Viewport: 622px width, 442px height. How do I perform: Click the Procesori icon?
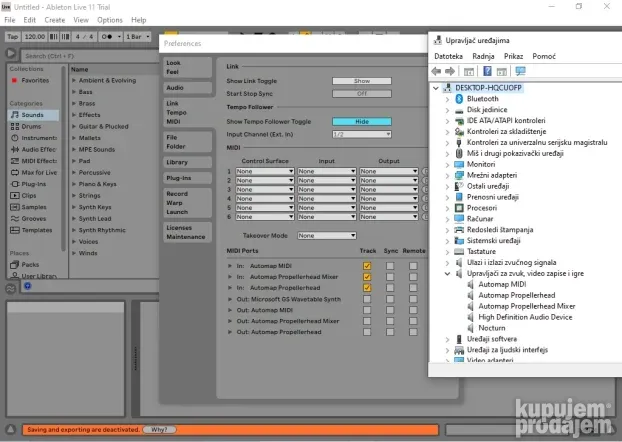click(x=459, y=208)
